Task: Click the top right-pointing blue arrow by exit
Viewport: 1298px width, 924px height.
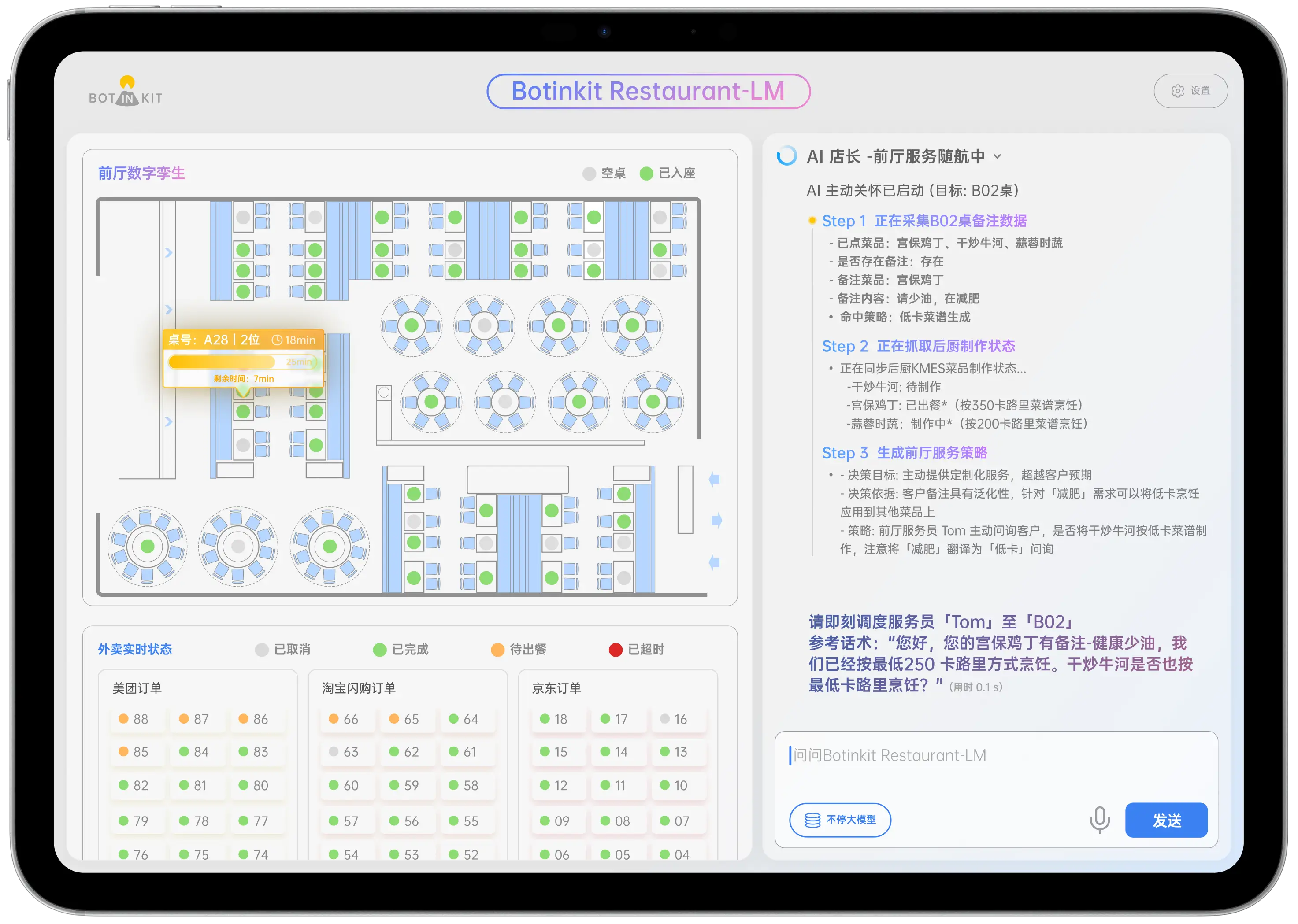Action: (717, 521)
